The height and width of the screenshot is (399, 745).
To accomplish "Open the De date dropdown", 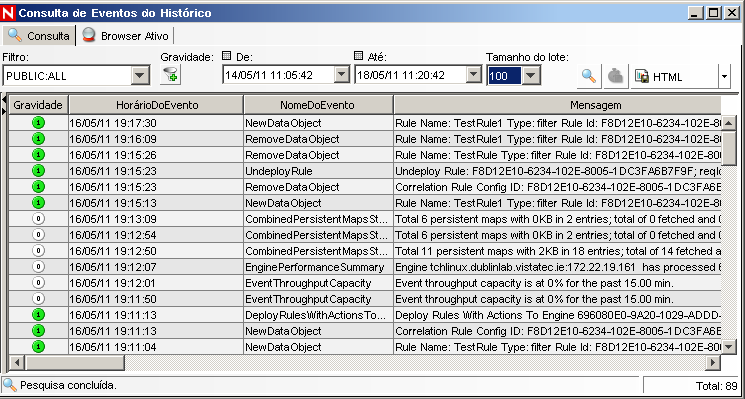I will point(342,75).
